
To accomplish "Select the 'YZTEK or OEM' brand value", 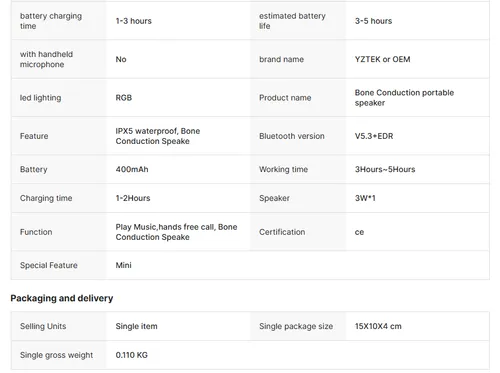I will click(x=382, y=59).
